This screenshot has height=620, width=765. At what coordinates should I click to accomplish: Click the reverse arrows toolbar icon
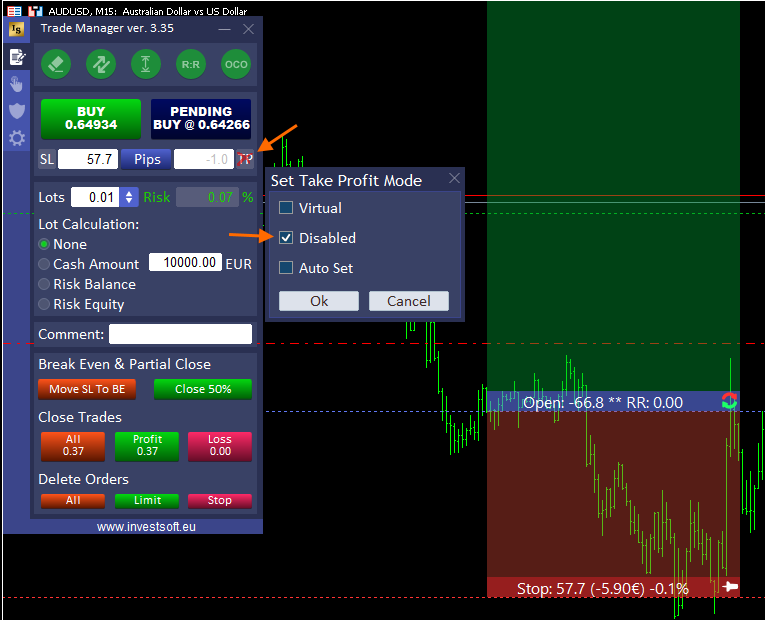(101, 64)
